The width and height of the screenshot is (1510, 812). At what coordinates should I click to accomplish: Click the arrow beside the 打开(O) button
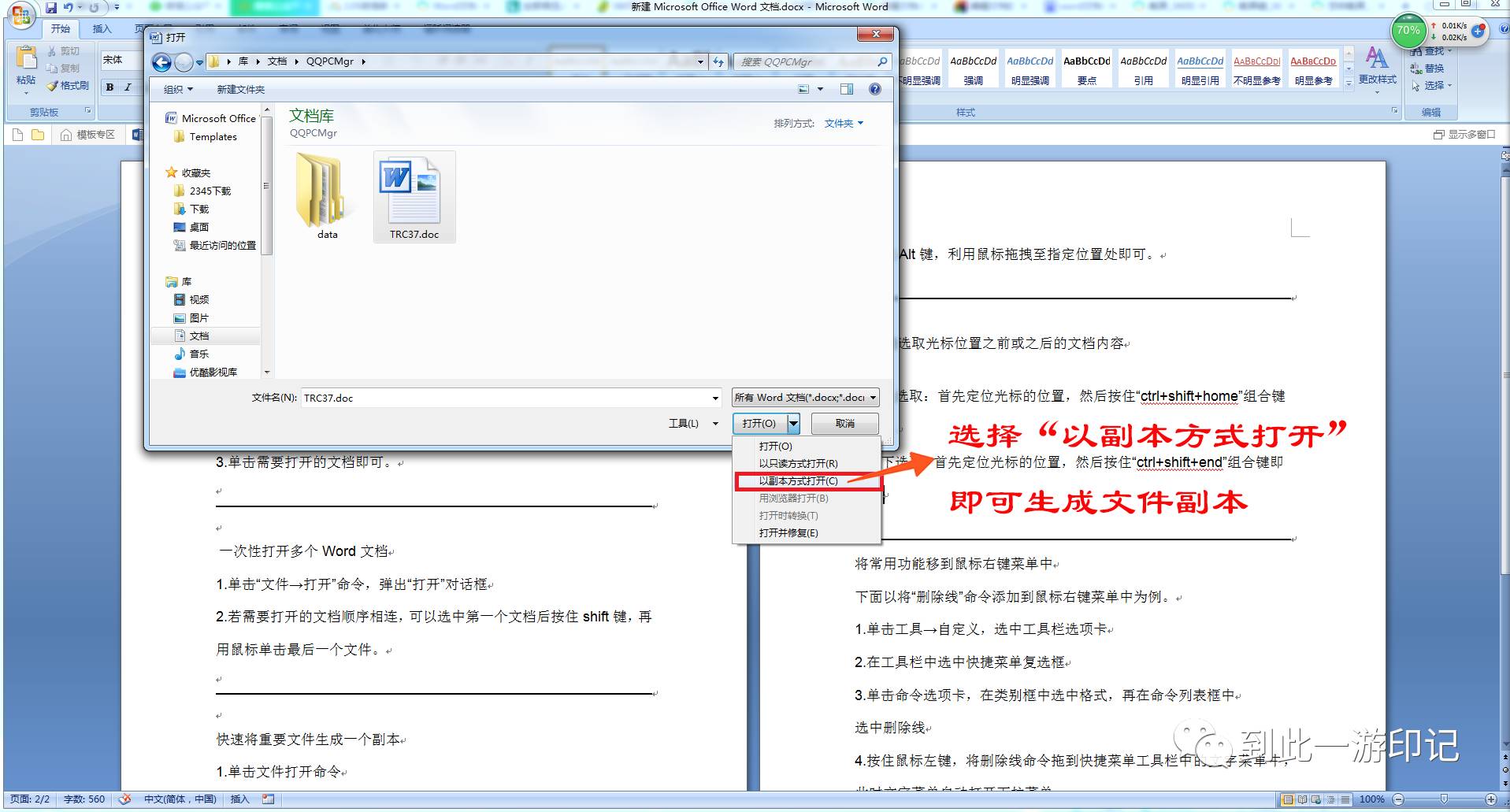pos(794,424)
